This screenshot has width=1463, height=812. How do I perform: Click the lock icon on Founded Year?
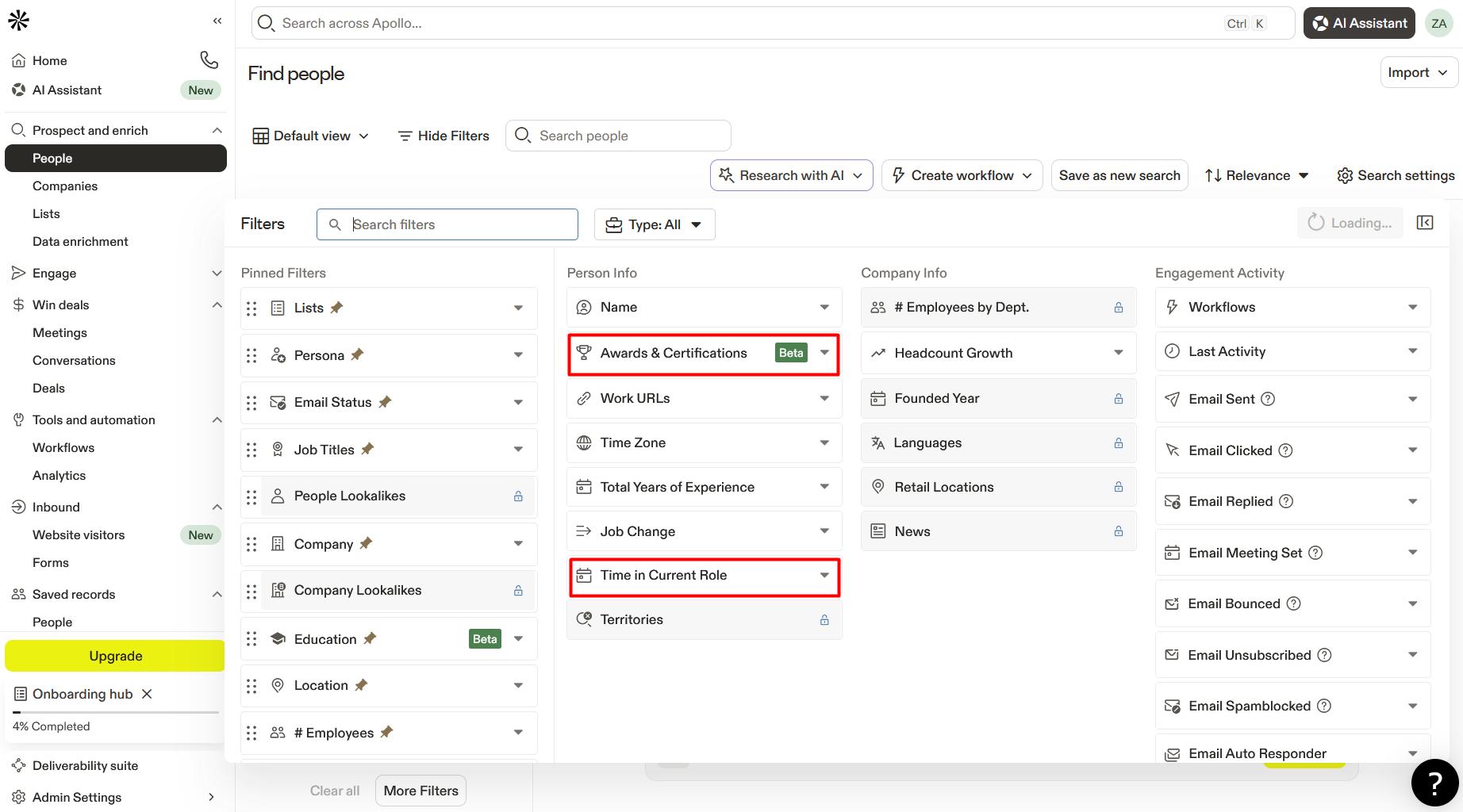[x=1118, y=398]
